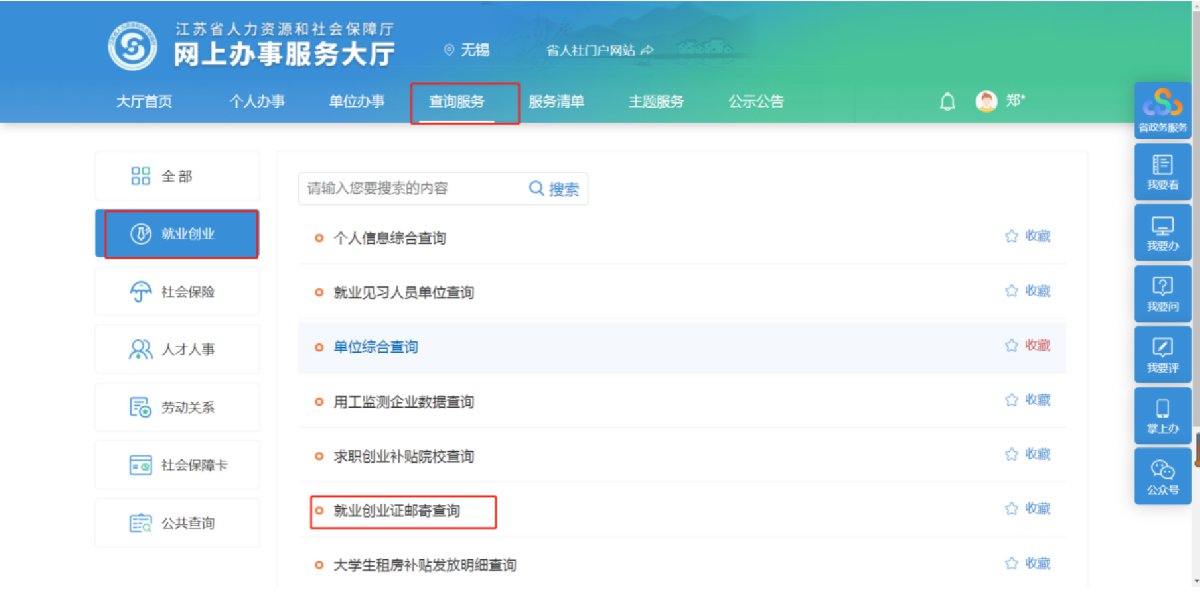Select the 社会保险 category
Screen dimensions: 1200x611
[177, 292]
